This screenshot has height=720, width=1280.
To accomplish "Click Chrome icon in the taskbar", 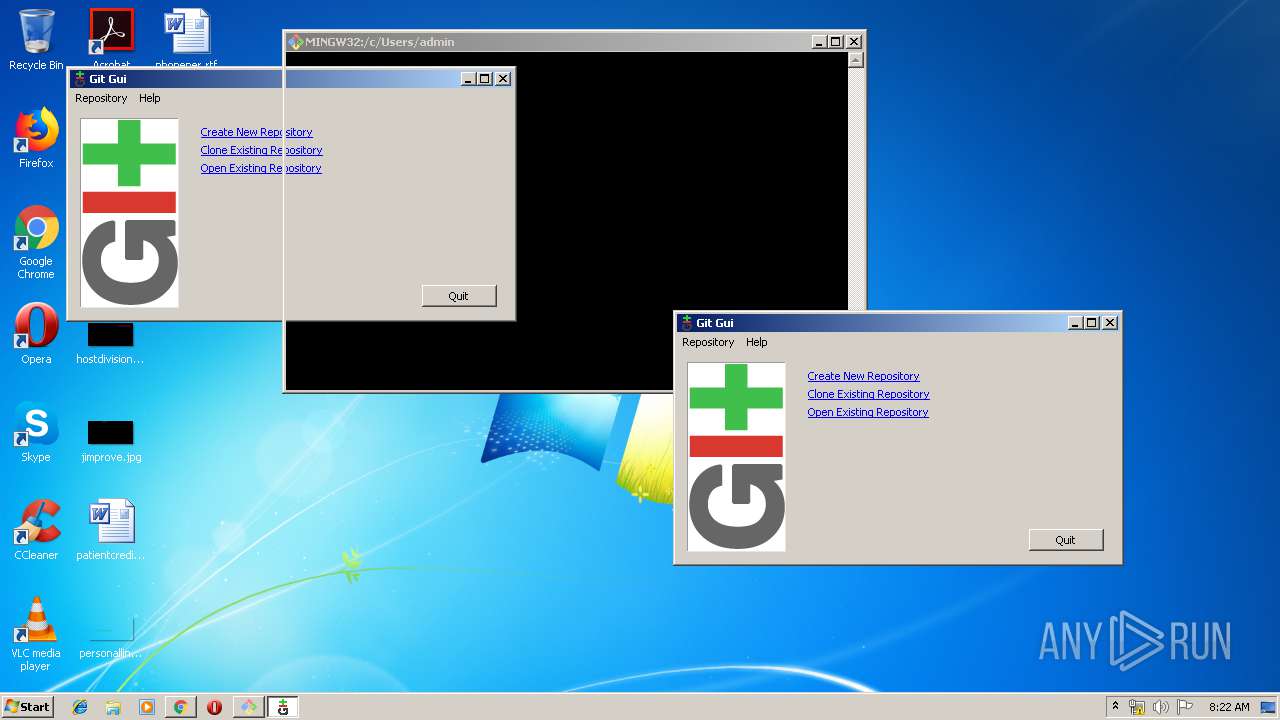I will pos(180,707).
